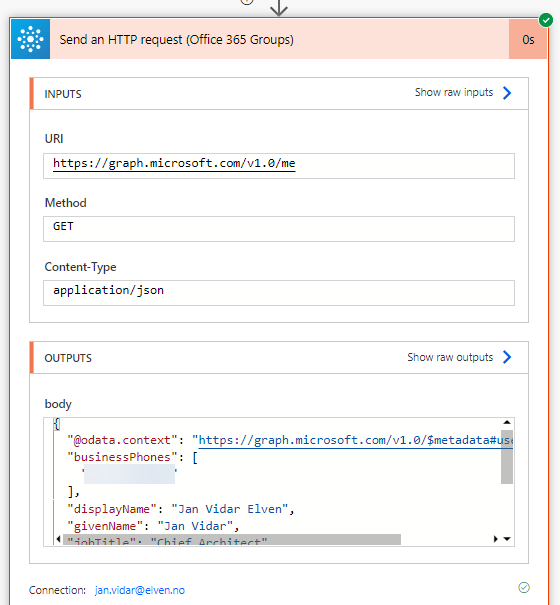Click the Method field showing GET
560x605 pixels.
point(279,229)
